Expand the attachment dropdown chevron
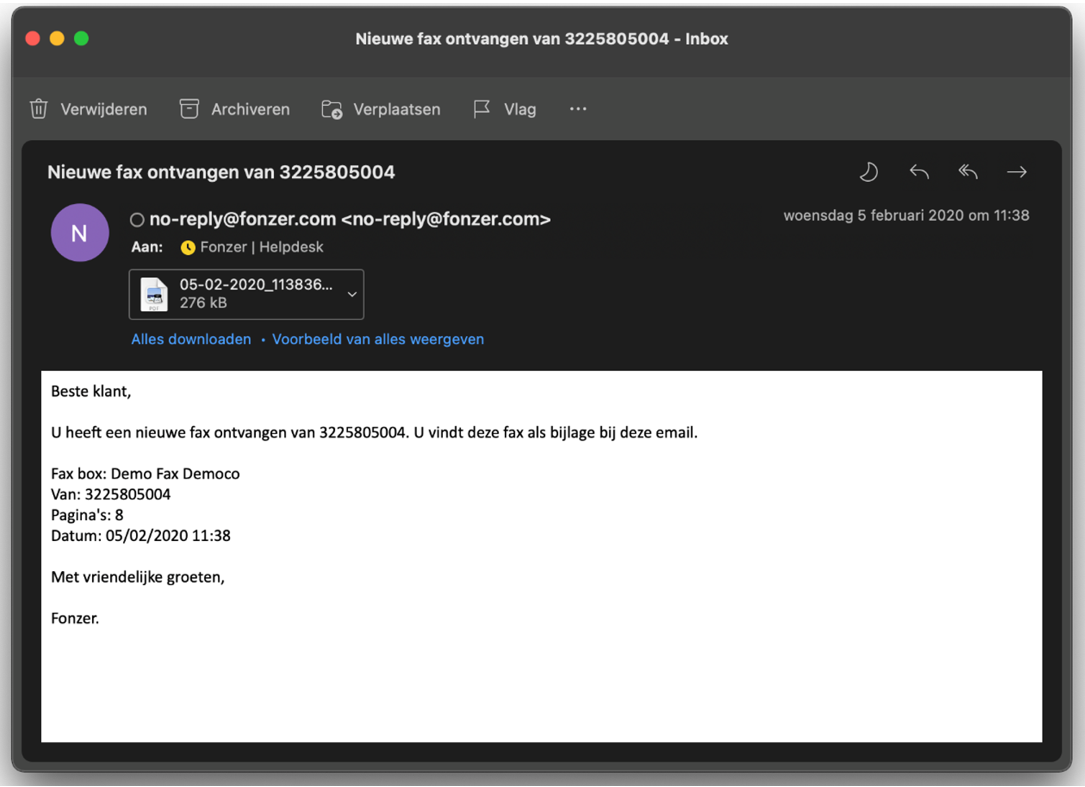 tap(352, 294)
